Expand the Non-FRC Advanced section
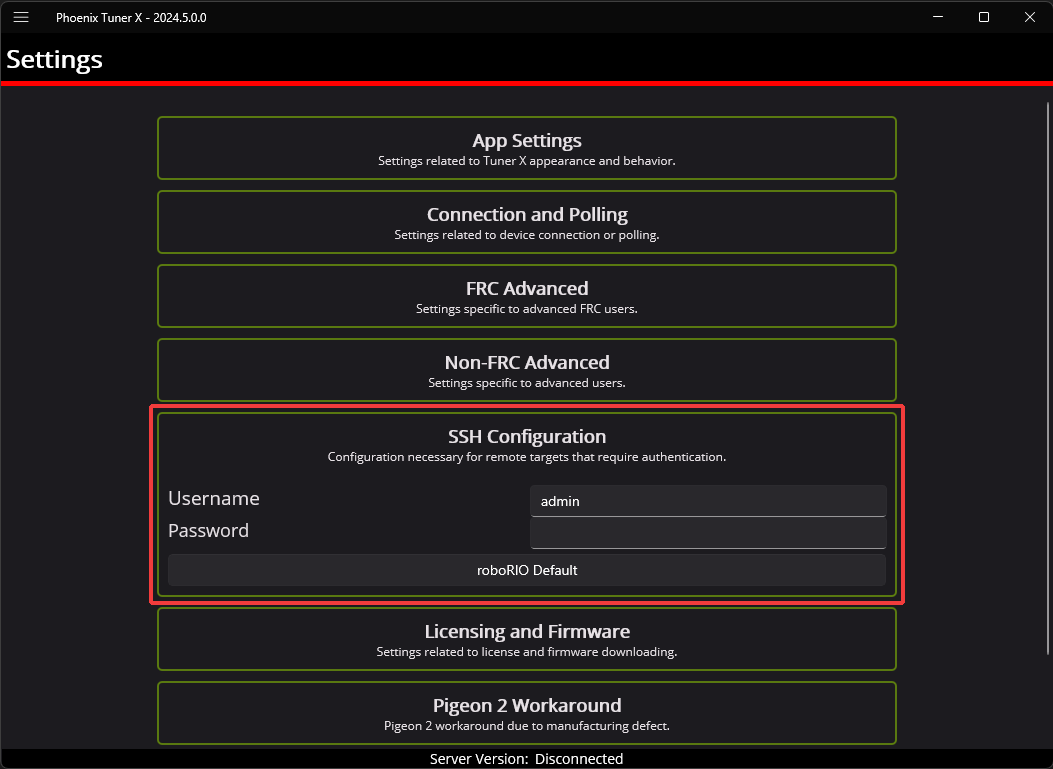The image size is (1053, 769). (x=526, y=370)
